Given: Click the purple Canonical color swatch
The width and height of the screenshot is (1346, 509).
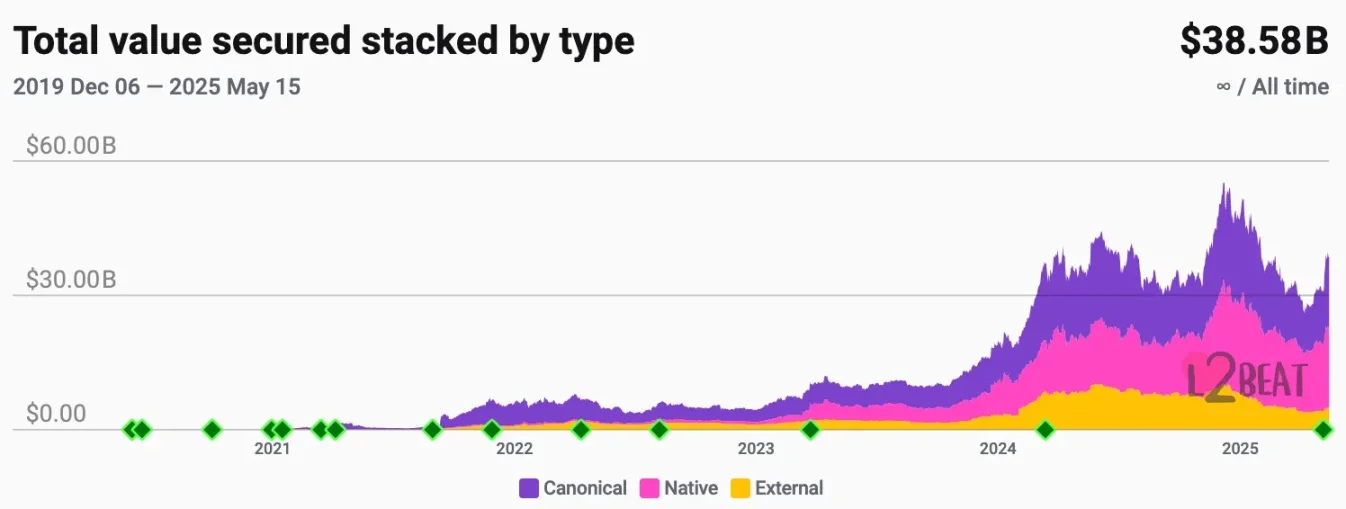Looking at the screenshot, I should (x=529, y=488).
